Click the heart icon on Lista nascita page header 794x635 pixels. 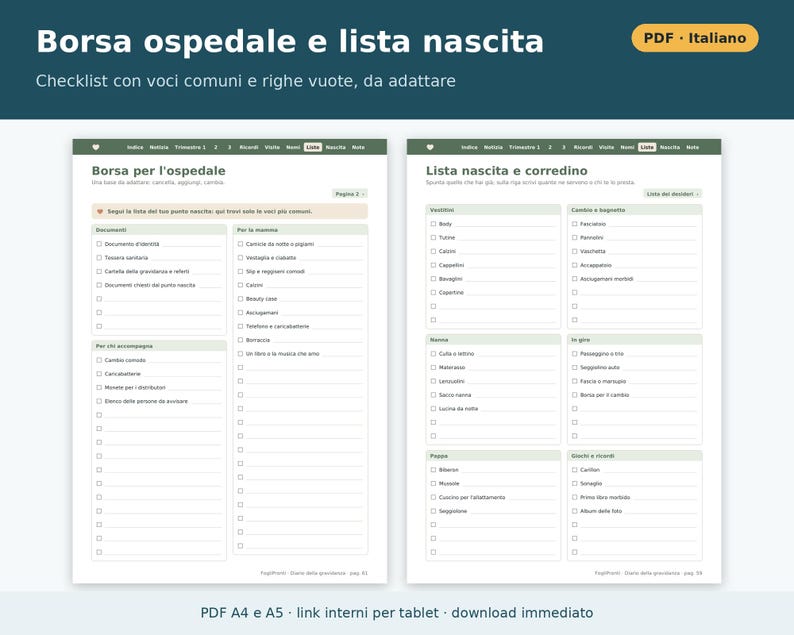(430, 147)
